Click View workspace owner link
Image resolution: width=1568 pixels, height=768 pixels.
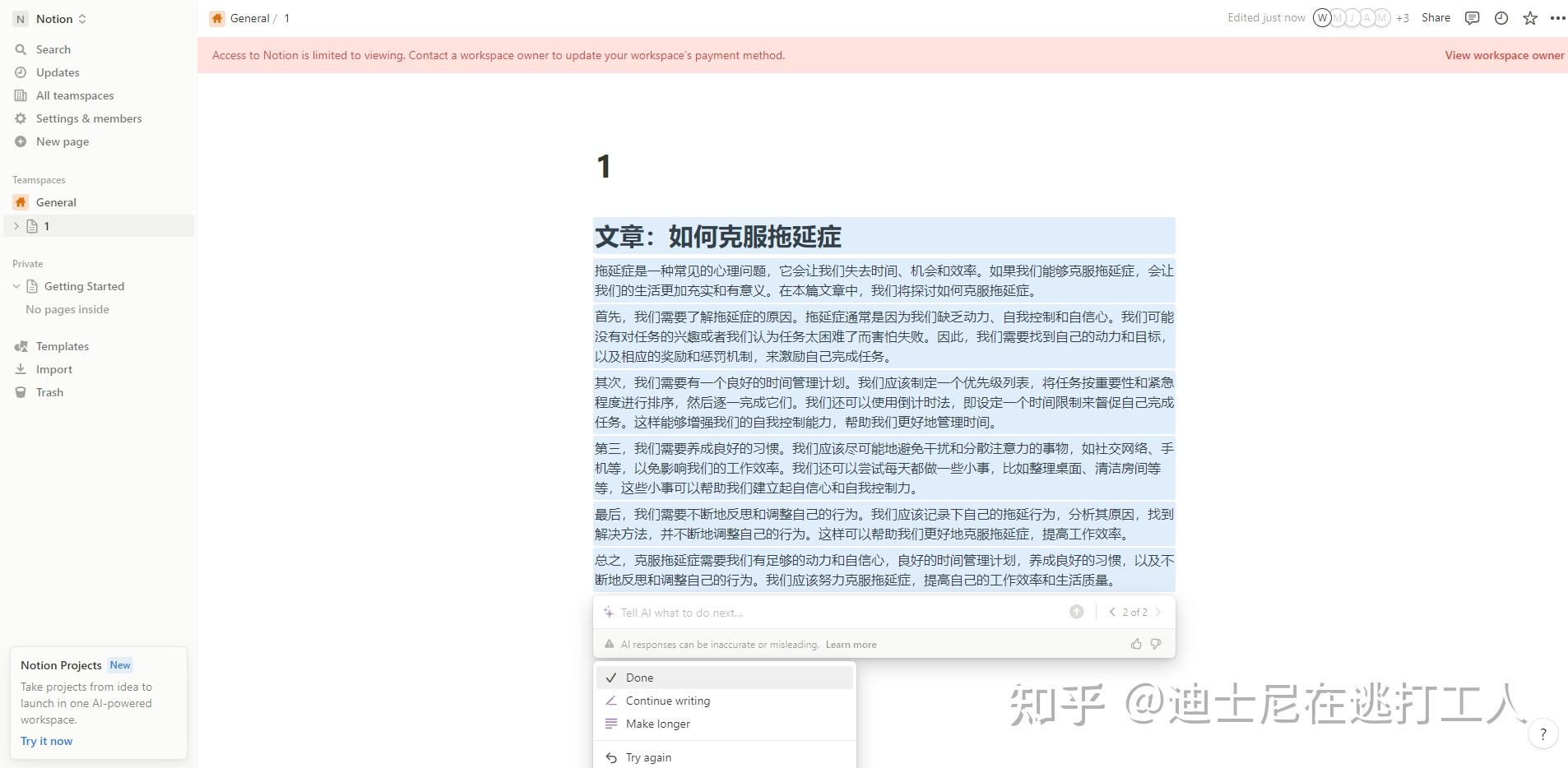pos(1504,55)
